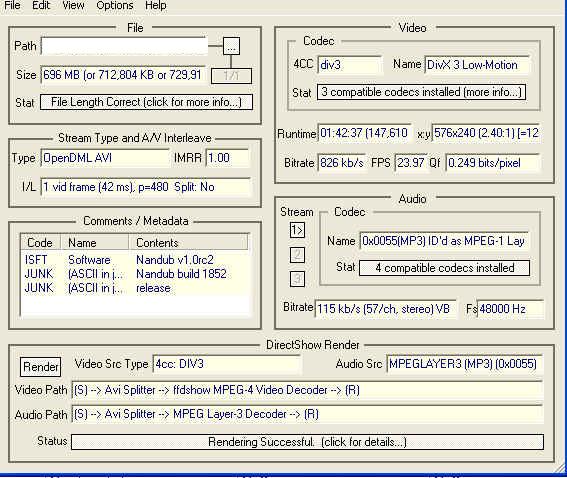The height and width of the screenshot is (478, 567).
Task: Select audio stream 1 button
Action: coord(297,230)
